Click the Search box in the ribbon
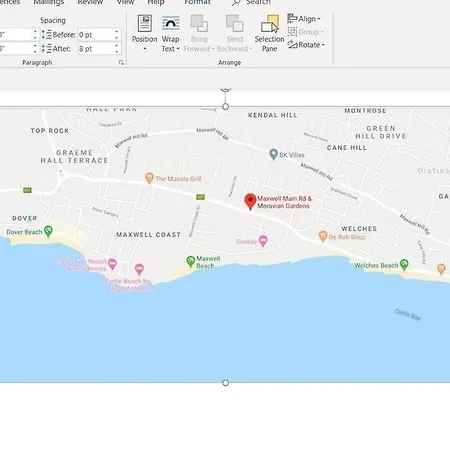 coord(252,2)
